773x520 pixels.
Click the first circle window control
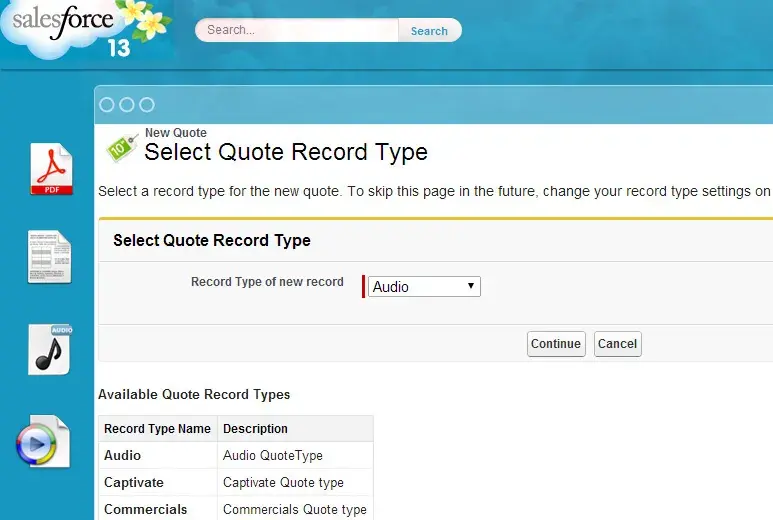click(x=106, y=104)
